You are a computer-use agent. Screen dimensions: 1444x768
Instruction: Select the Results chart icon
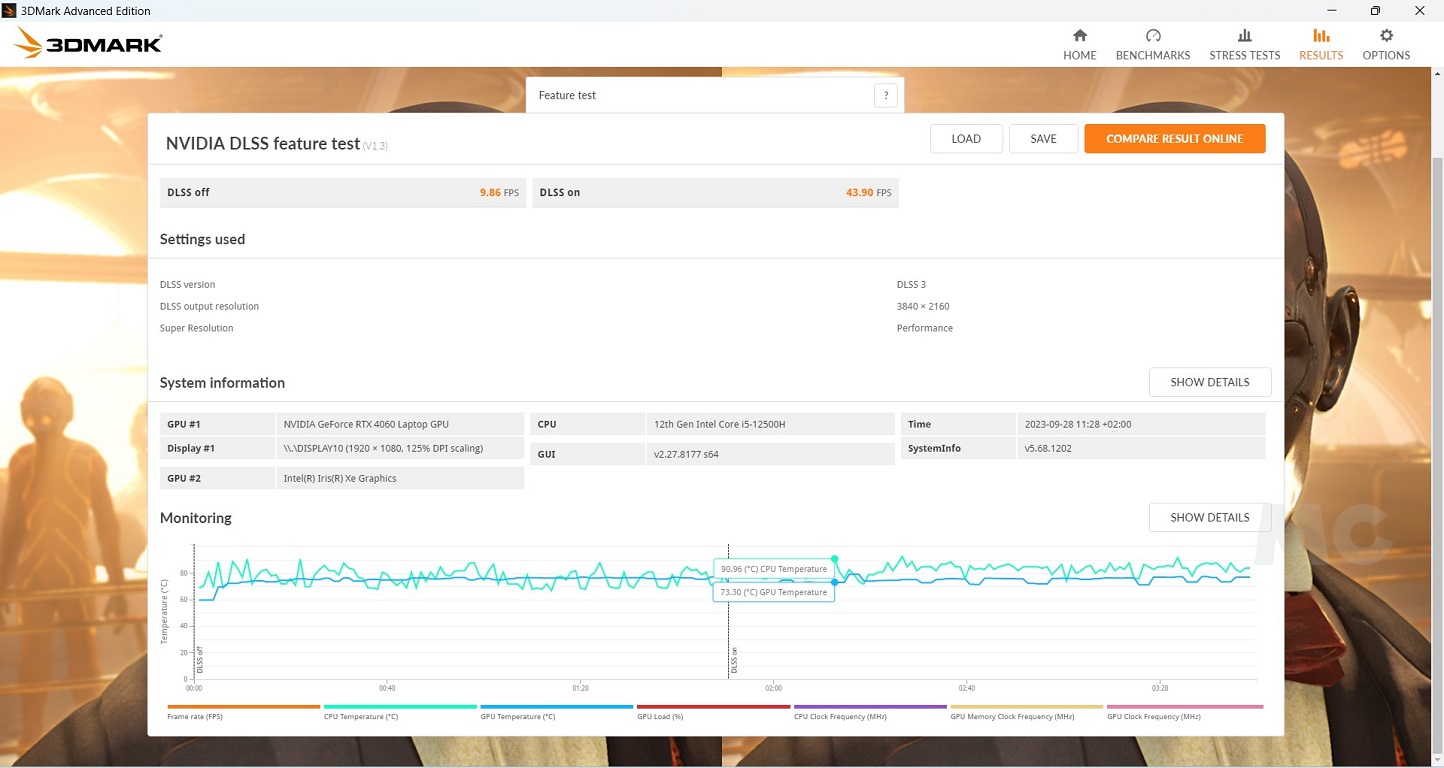pyautogui.click(x=1321, y=36)
